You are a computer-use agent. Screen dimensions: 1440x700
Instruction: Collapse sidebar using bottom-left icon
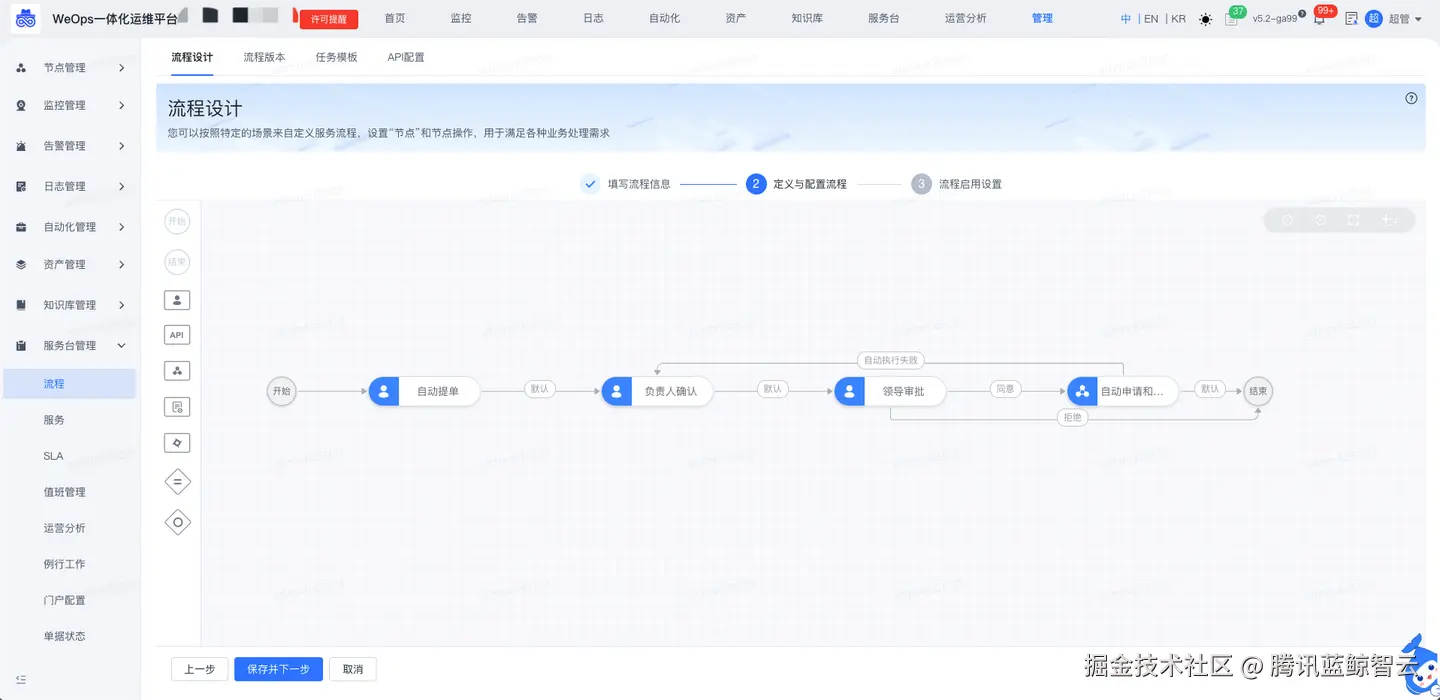pyautogui.click(x=21, y=679)
